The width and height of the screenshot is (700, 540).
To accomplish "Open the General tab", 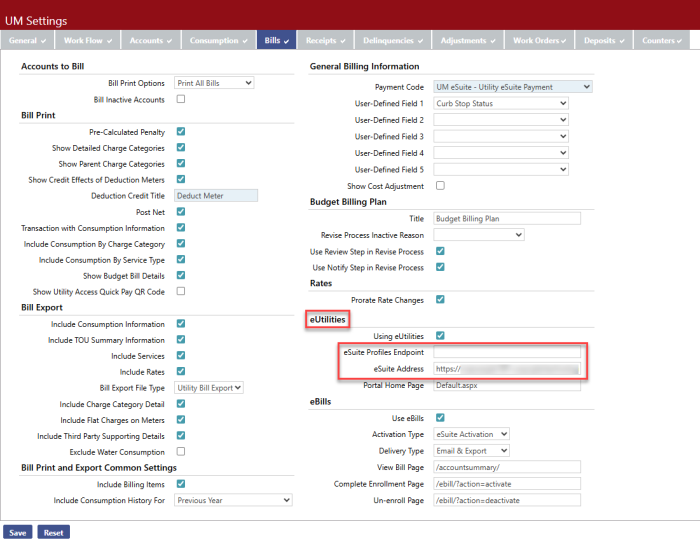I will [x=27, y=41].
